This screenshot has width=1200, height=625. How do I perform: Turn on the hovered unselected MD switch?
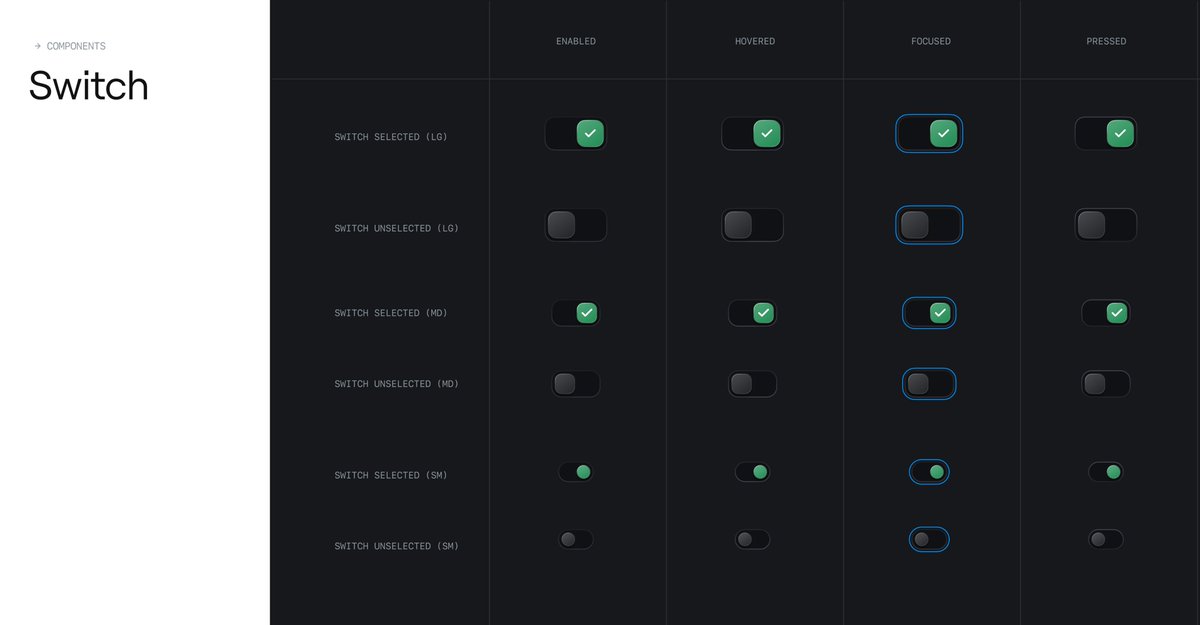pyautogui.click(x=752, y=384)
